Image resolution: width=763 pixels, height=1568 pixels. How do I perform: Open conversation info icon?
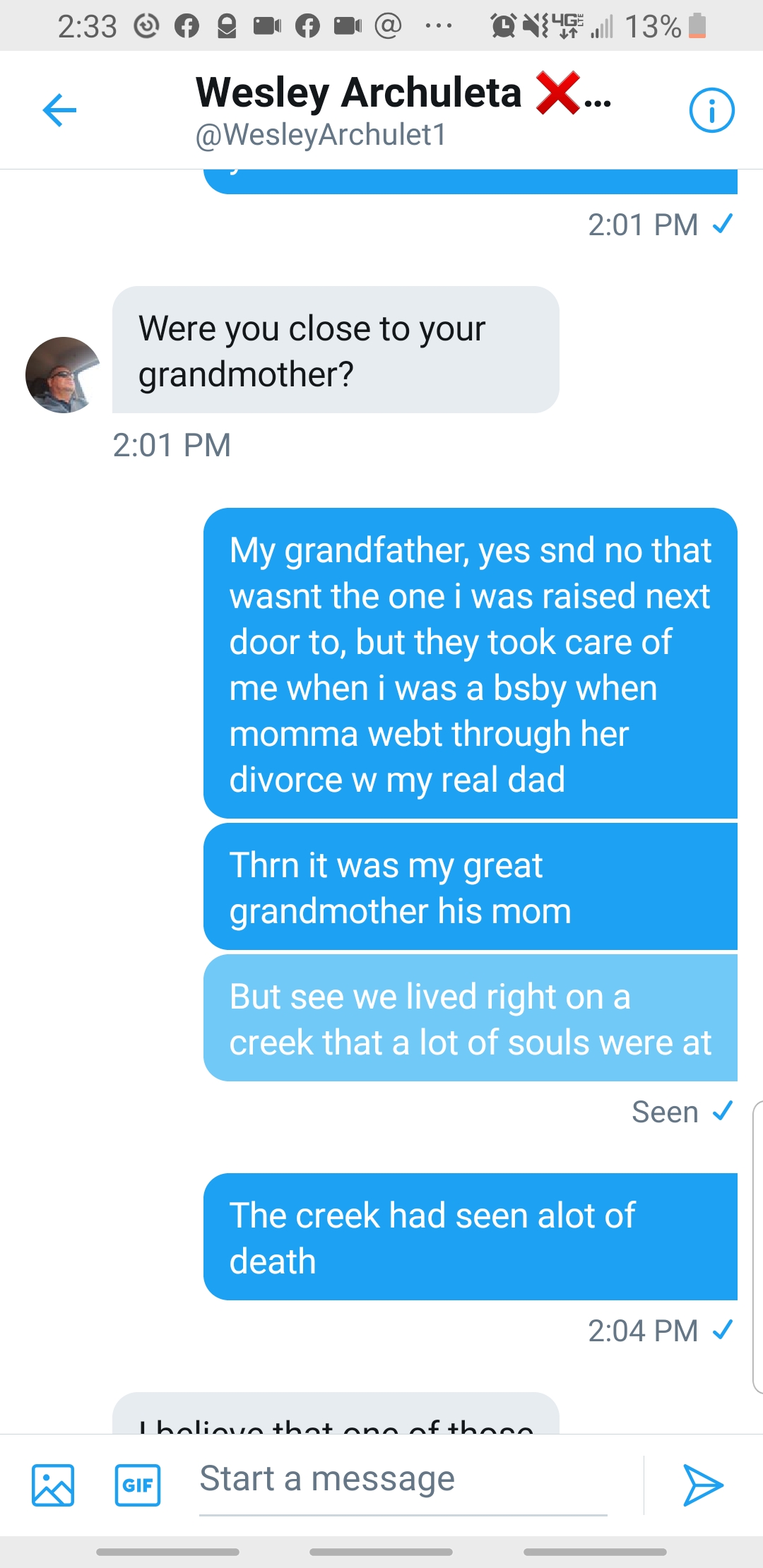point(711,110)
